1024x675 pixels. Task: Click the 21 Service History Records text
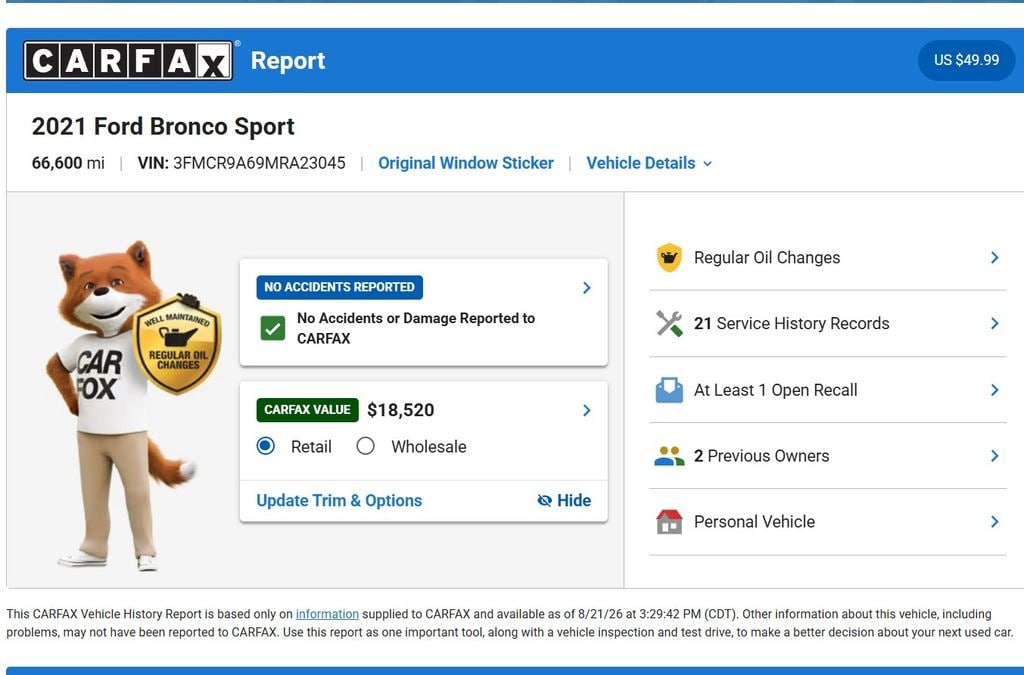pos(792,324)
